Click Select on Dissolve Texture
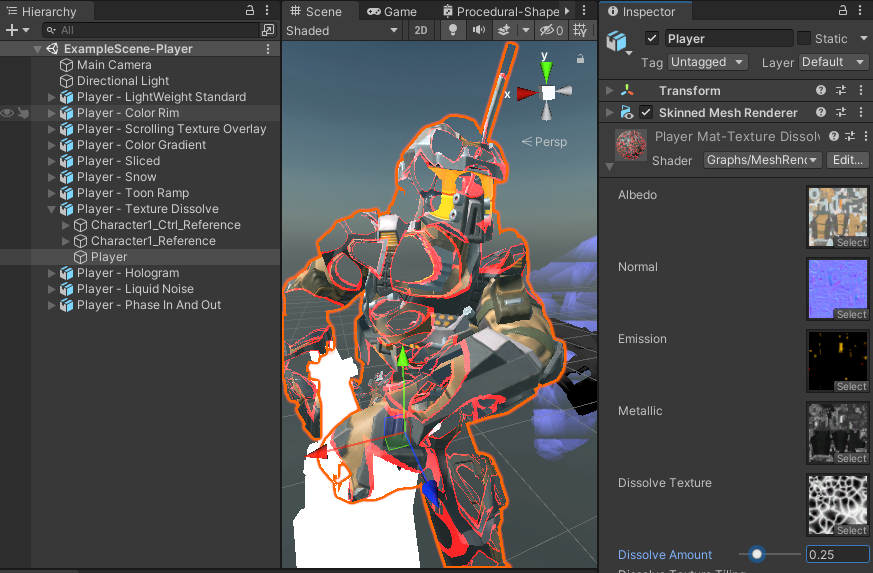This screenshot has height=573, width=873. 851,530
